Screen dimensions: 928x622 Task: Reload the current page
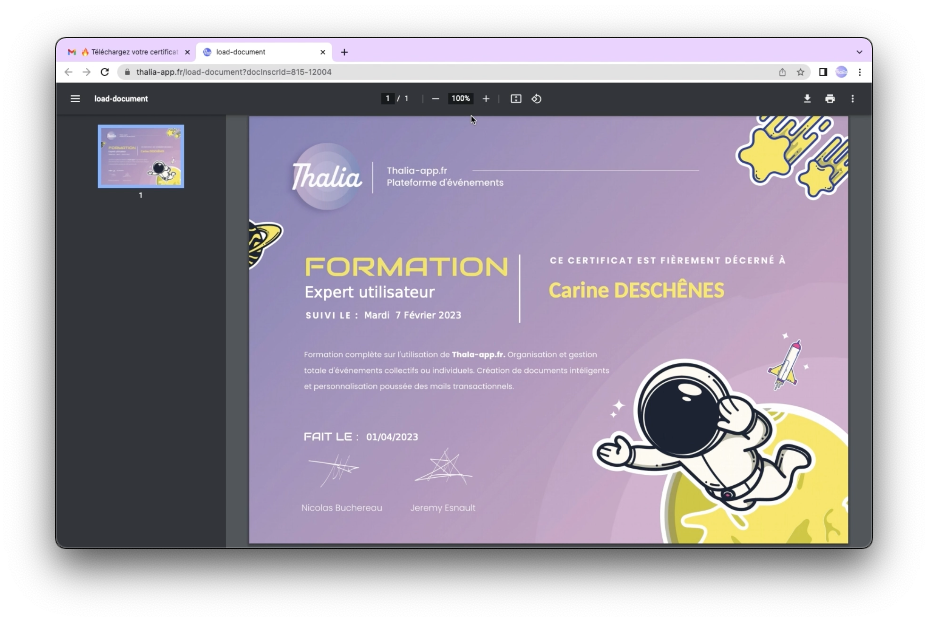tap(105, 72)
